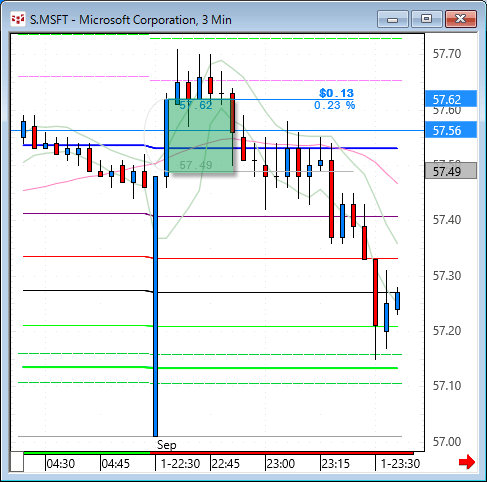Click the 1-23:30 time axis label
Image resolution: width=487 pixels, height=482 pixels.
pyautogui.click(x=400, y=464)
